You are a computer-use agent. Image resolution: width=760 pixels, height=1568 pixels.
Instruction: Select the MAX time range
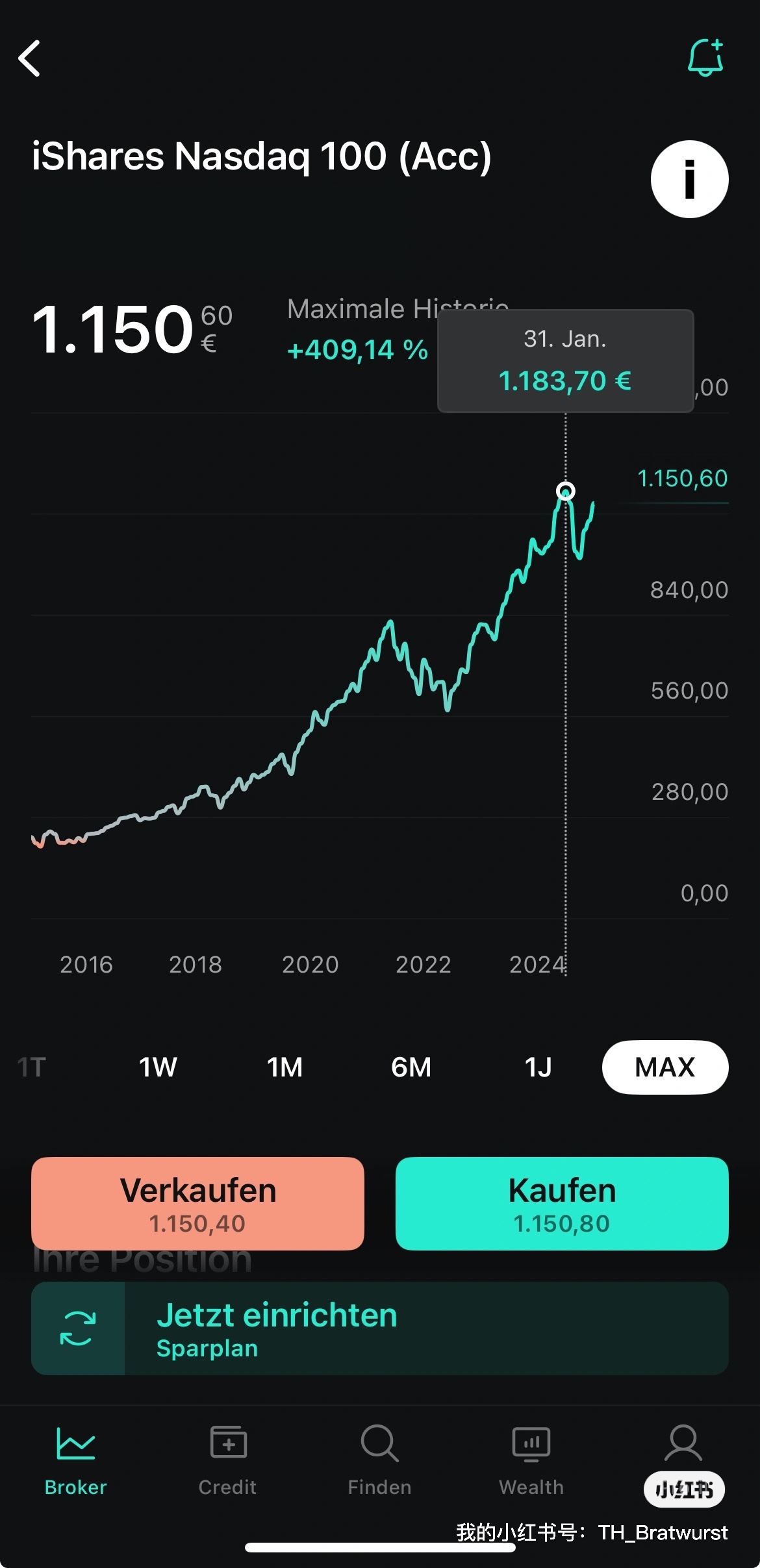665,1067
